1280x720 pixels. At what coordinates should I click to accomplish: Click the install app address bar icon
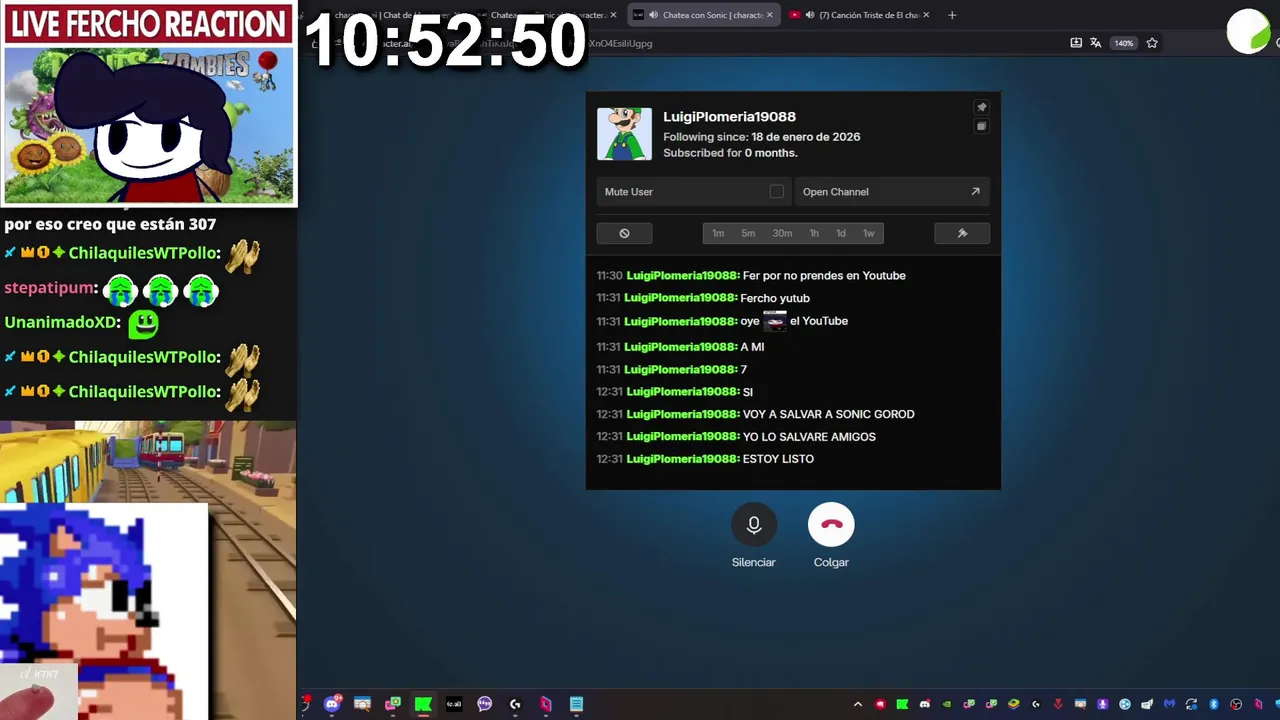click(1076, 43)
